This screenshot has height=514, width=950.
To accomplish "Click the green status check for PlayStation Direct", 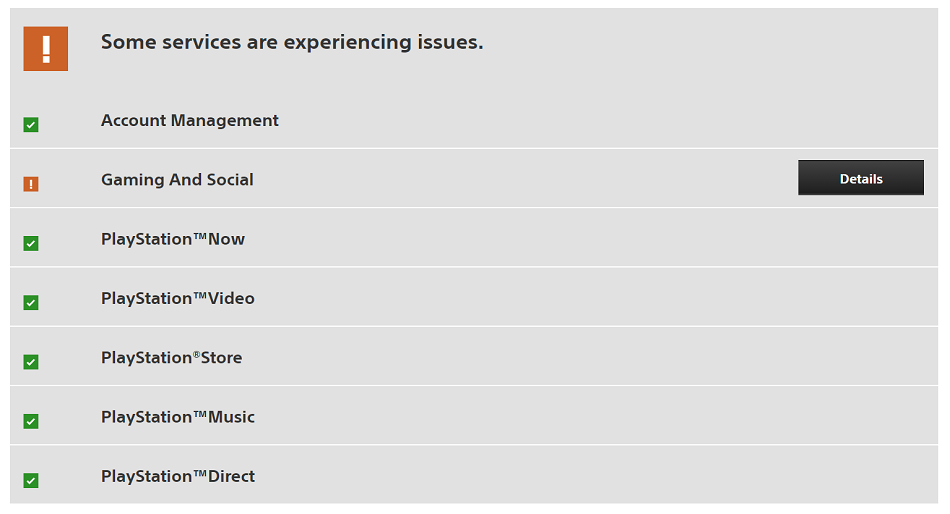I will [x=31, y=481].
